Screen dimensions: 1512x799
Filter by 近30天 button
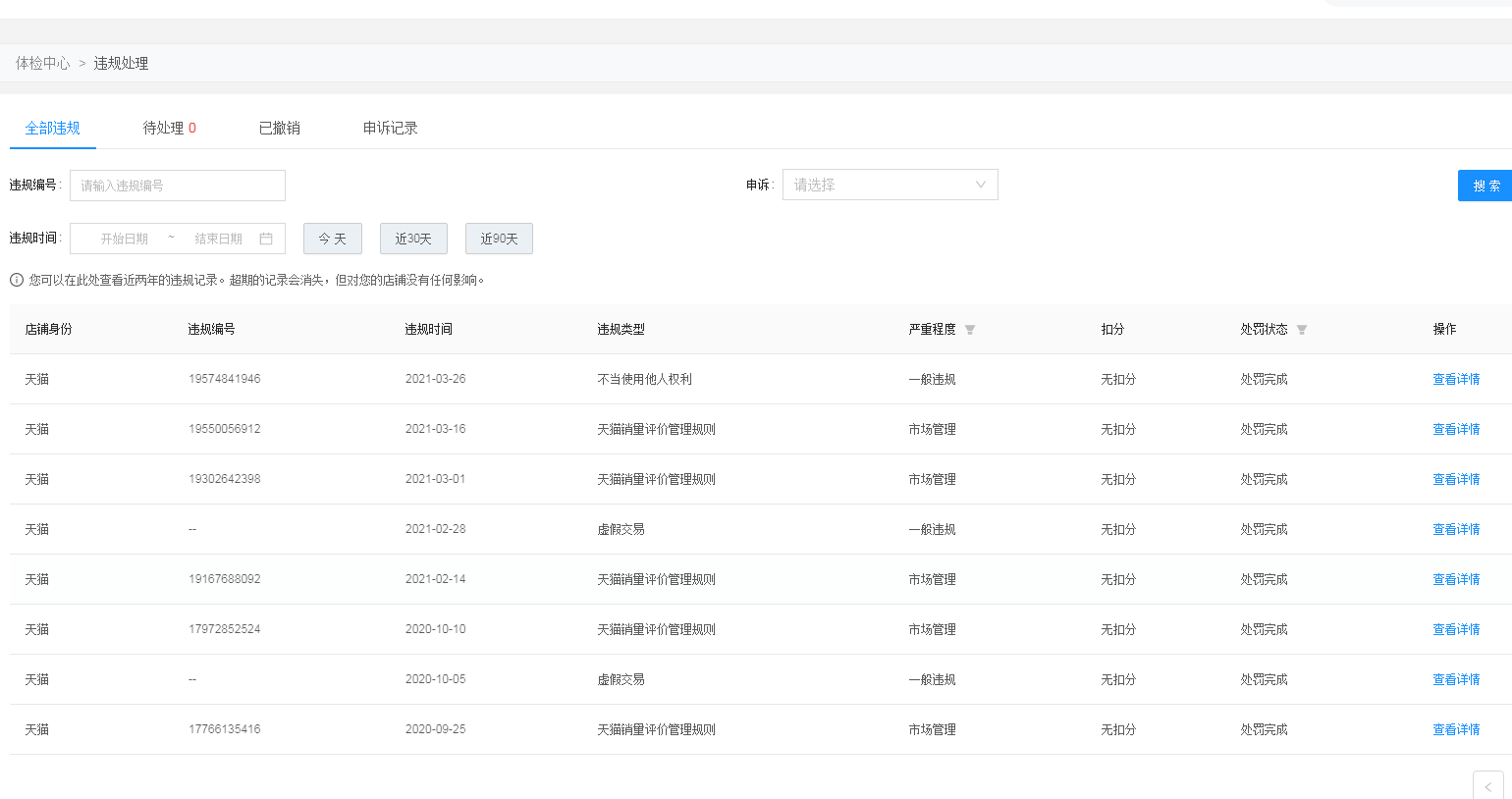pyautogui.click(x=413, y=239)
